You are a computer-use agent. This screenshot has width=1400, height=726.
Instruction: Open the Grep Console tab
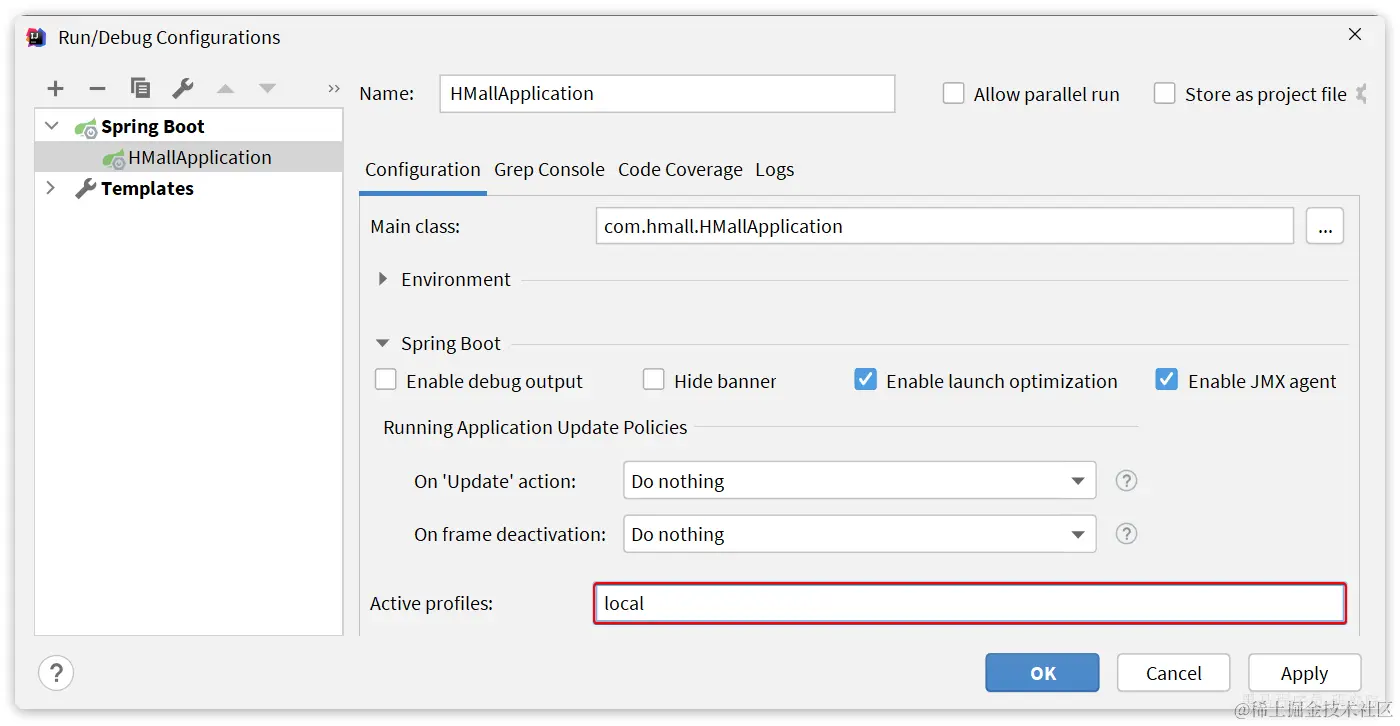pyautogui.click(x=549, y=170)
